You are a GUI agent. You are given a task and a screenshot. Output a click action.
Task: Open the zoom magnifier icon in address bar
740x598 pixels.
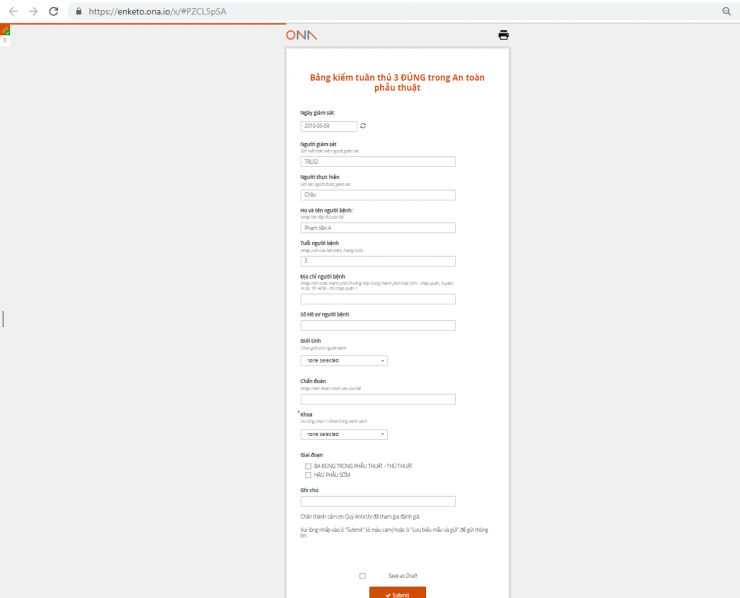click(726, 11)
